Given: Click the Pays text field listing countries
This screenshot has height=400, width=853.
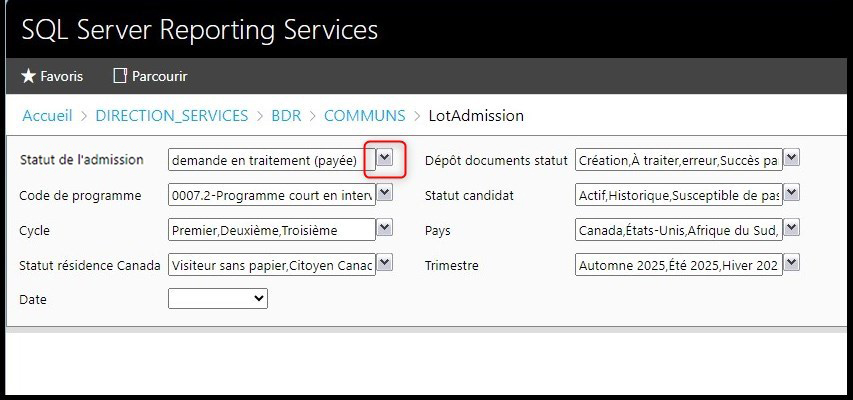Looking at the screenshot, I should (x=678, y=230).
